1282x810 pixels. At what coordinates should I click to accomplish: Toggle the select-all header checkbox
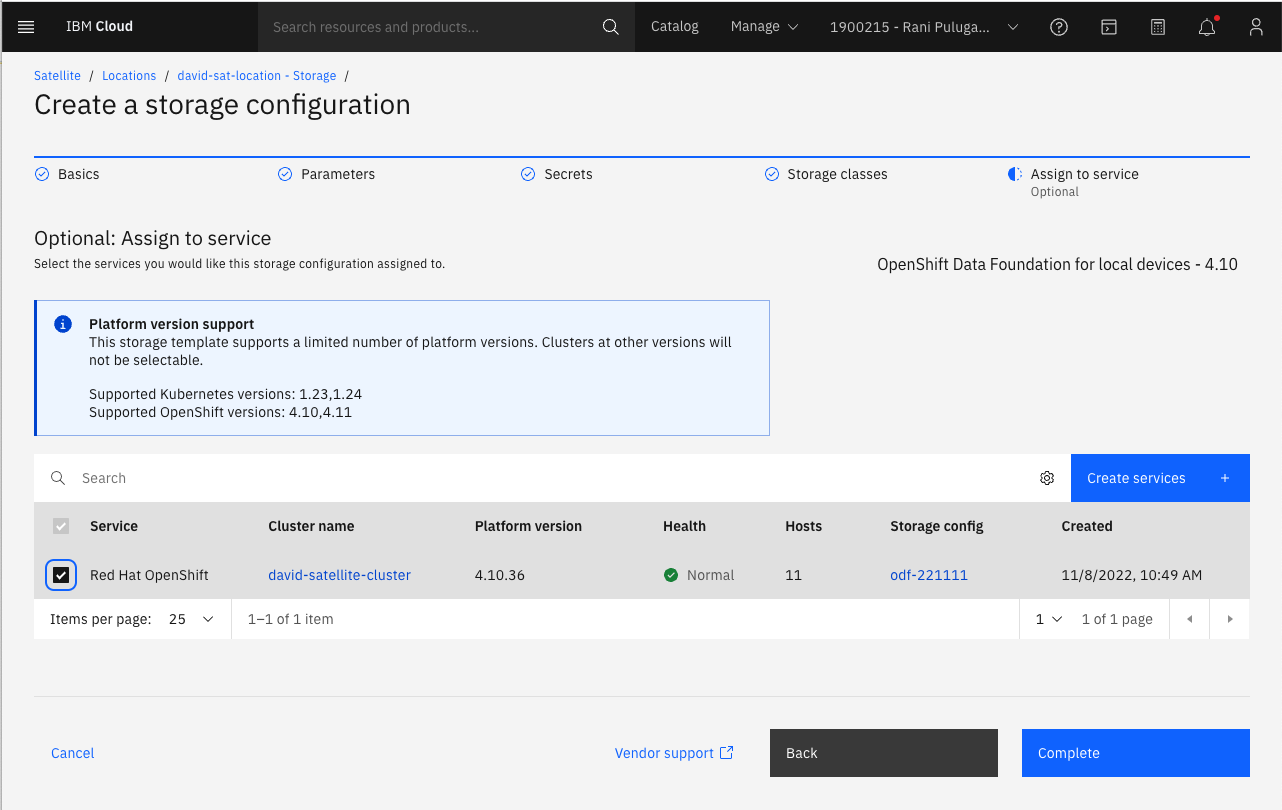pyautogui.click(x=61, y=526)
